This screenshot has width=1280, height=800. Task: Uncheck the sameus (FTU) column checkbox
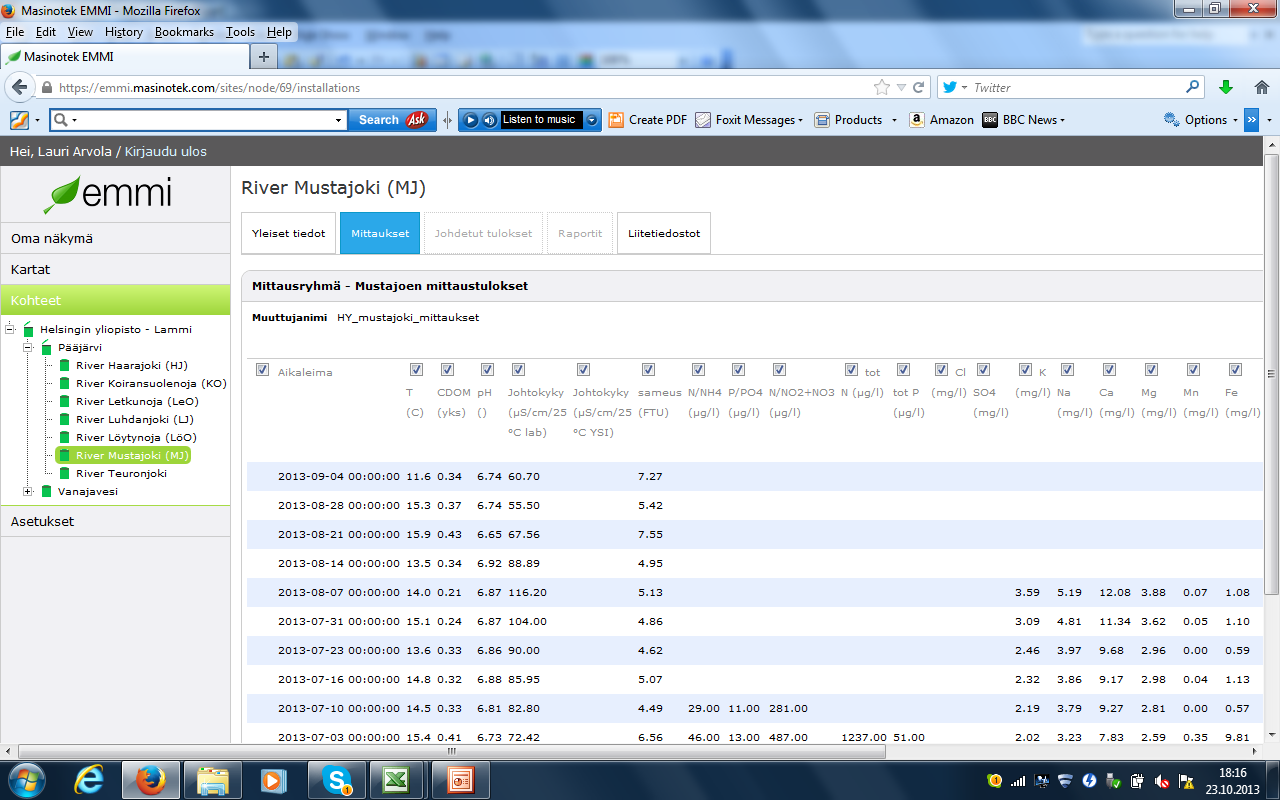(648, 370)
